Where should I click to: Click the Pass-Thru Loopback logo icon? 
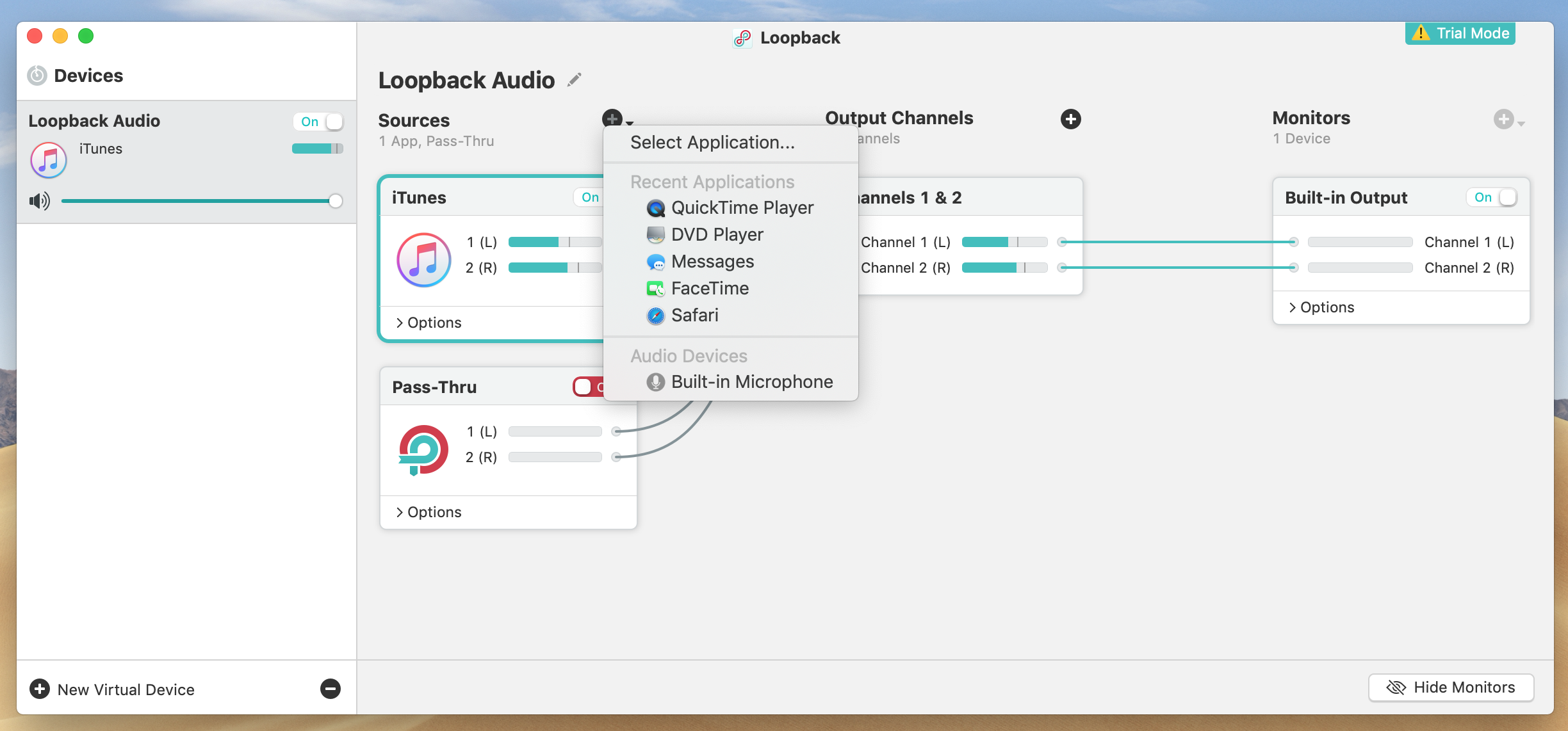(423, 450)
